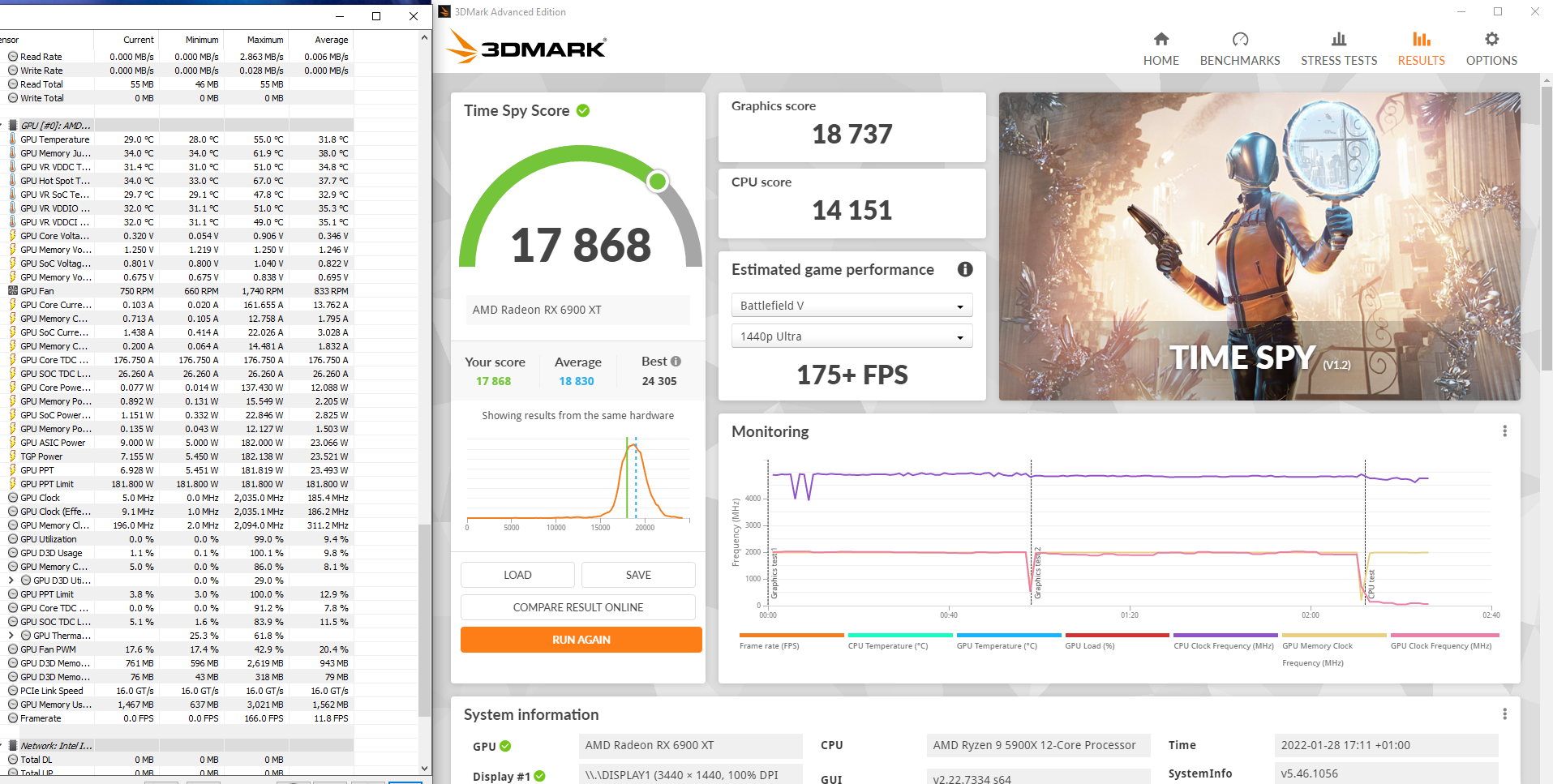Click the Graphics test 2 timeline marker

coord(1037,572)
